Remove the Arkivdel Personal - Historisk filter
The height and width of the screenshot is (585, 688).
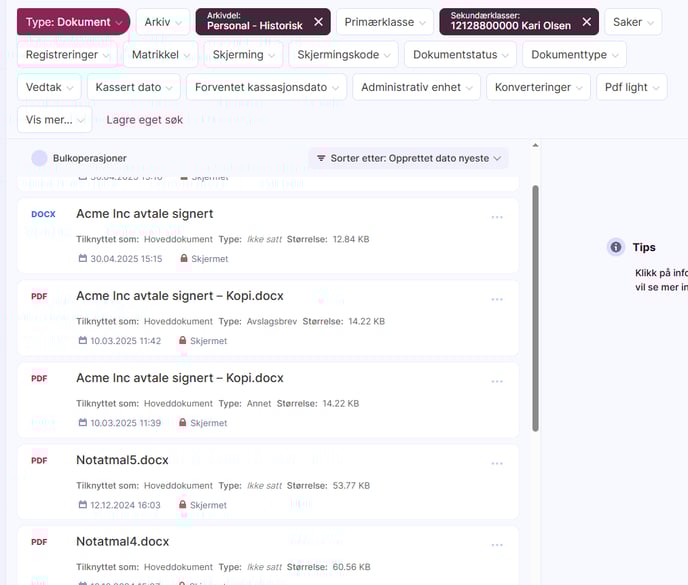(318, 22)
